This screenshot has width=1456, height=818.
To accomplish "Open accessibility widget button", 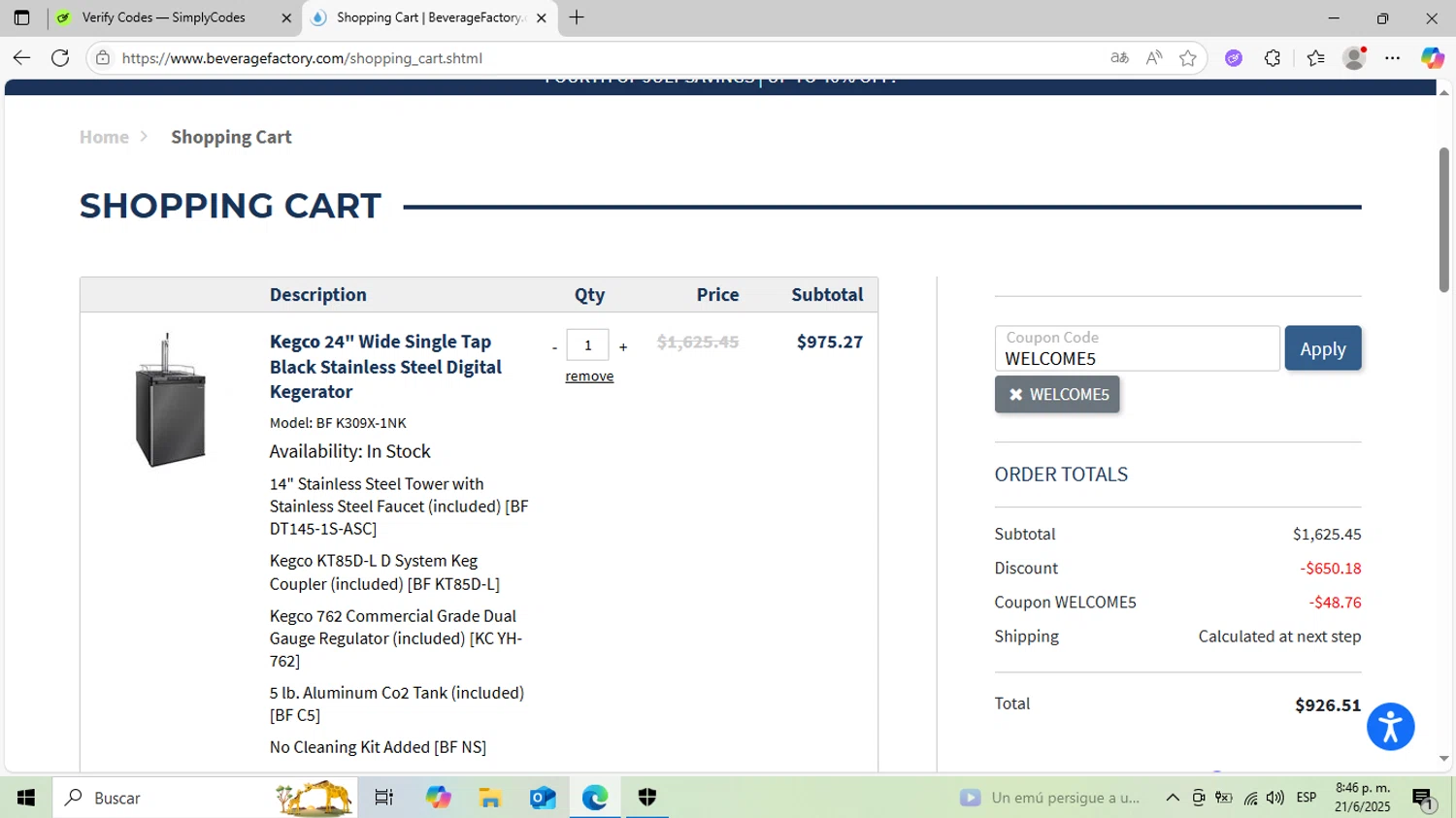I will 1390,727.
